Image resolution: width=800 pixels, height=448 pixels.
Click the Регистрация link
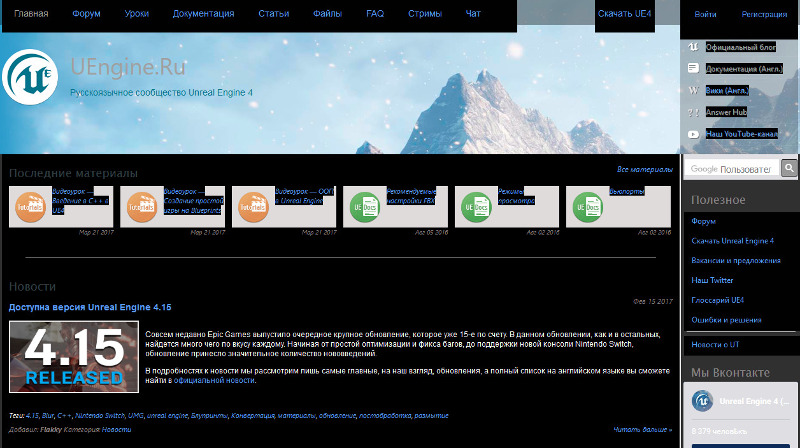click(x=764, y=14)
